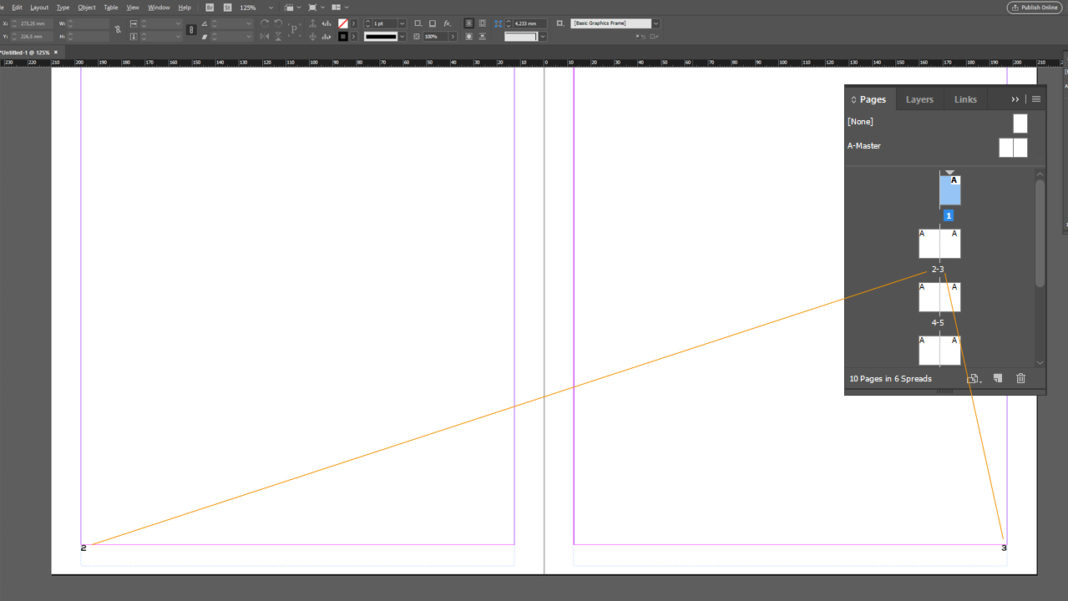
Task: Select the Screen Mode icon
Action: (310, 7)
